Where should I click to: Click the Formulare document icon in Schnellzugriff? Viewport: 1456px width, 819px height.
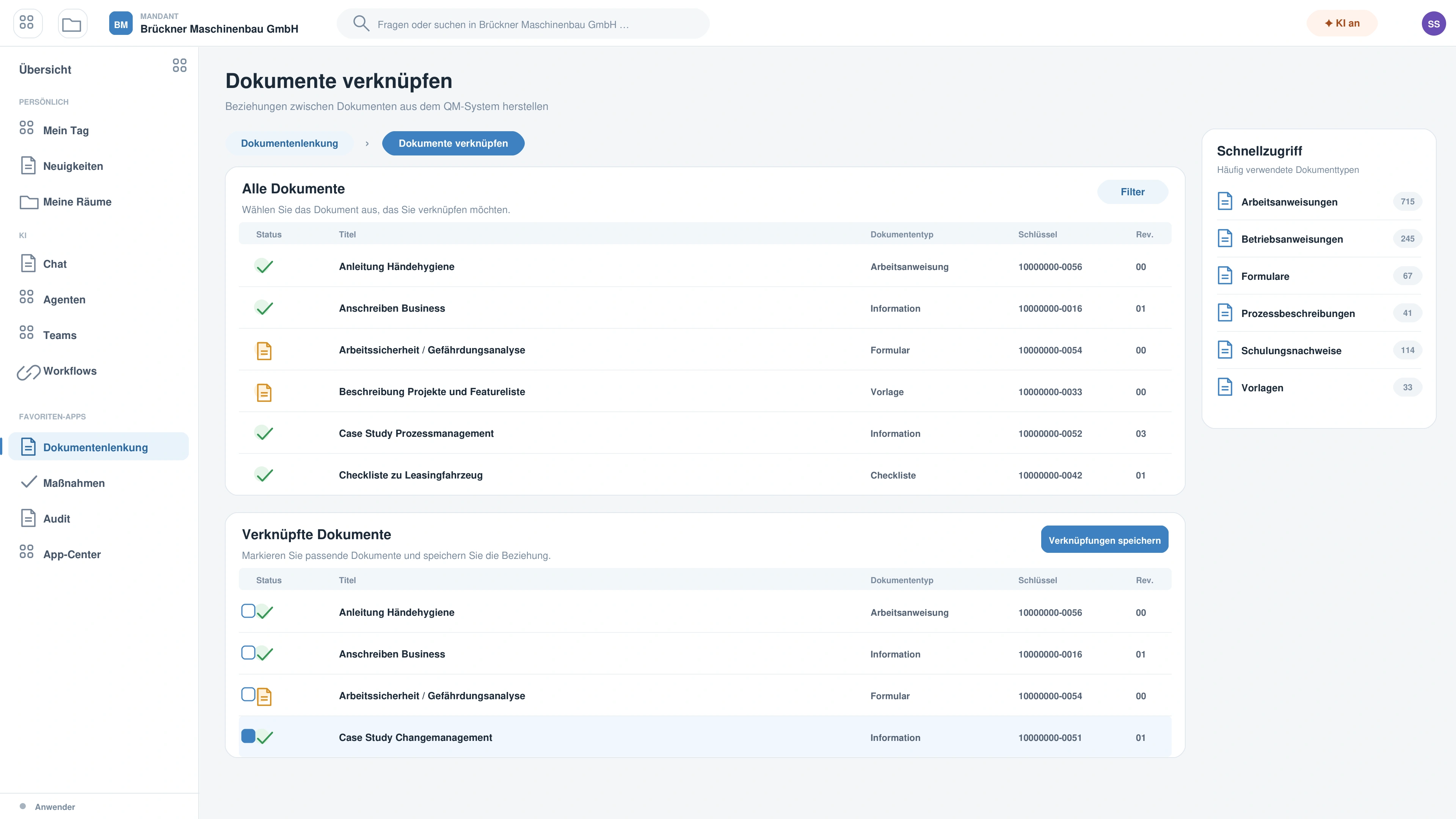[x=1224, y=275]
